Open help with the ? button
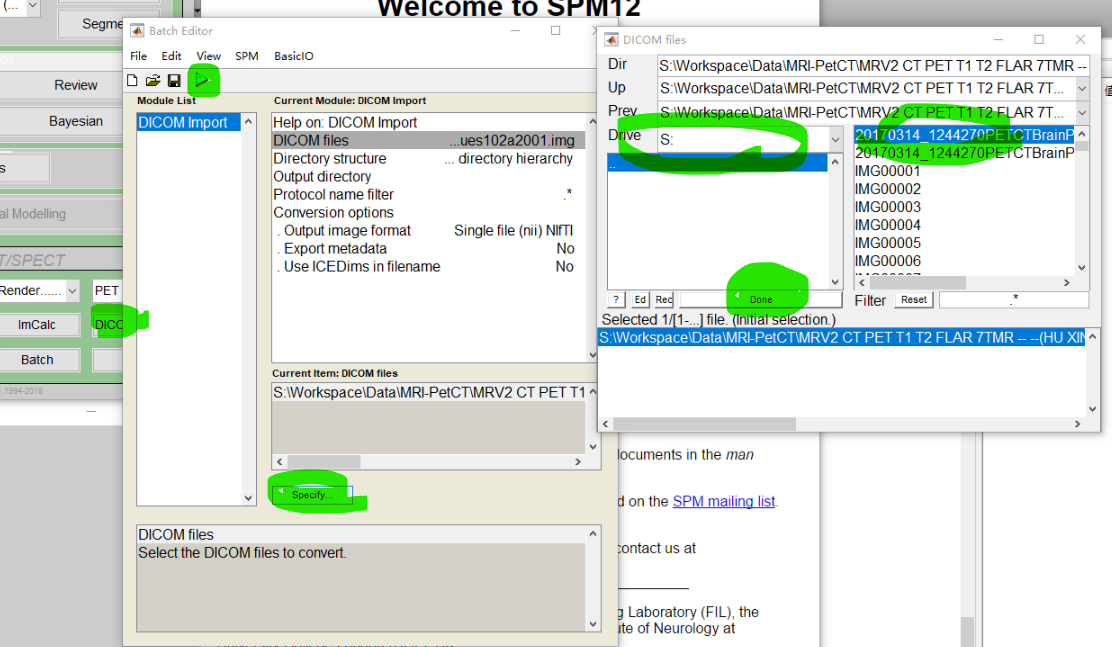 [x=615, y=299]
